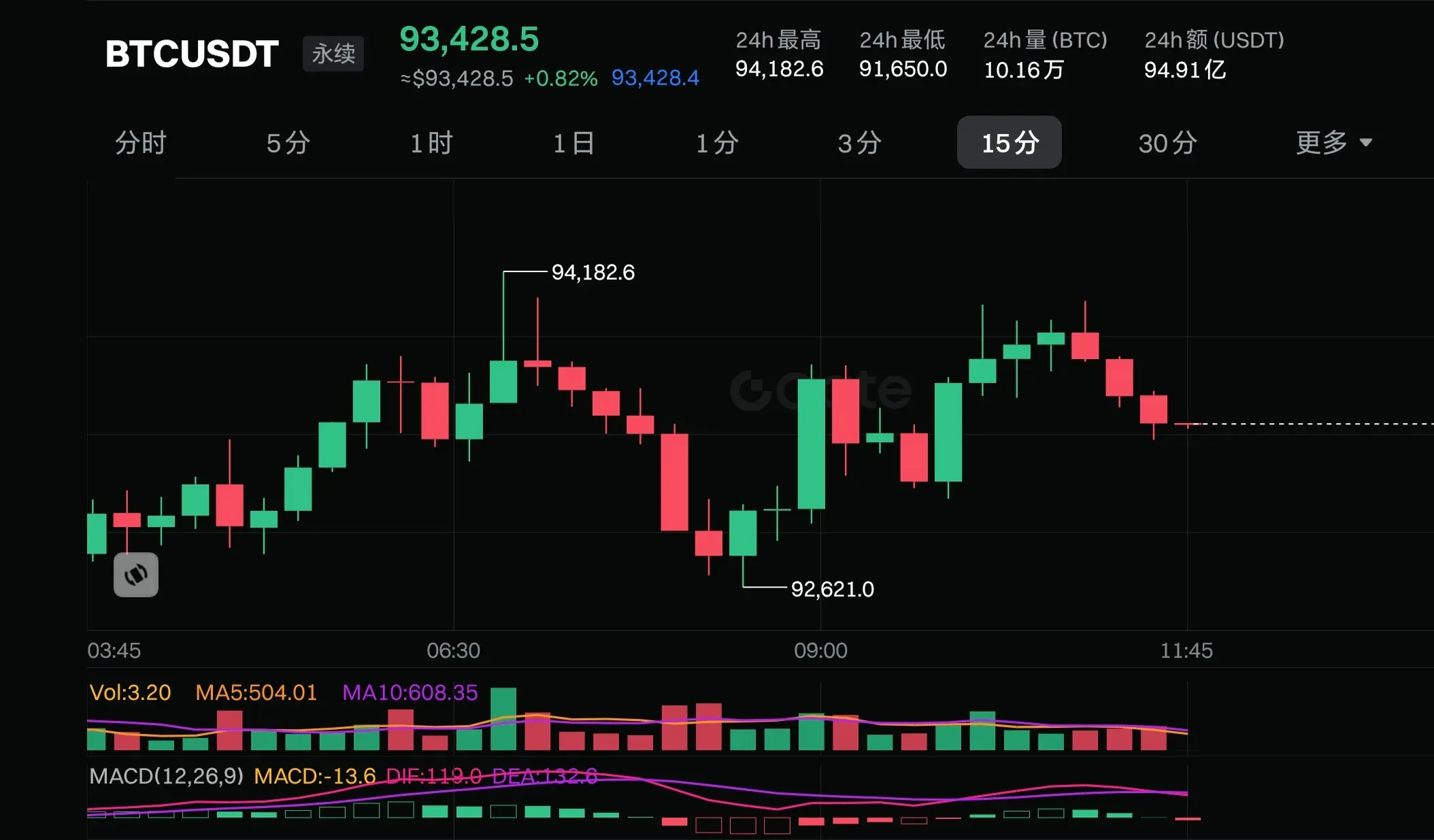Switch to the 分时 timeframe tab
The height and width of the screenshot is (840, 1434).
click(141, 143)
